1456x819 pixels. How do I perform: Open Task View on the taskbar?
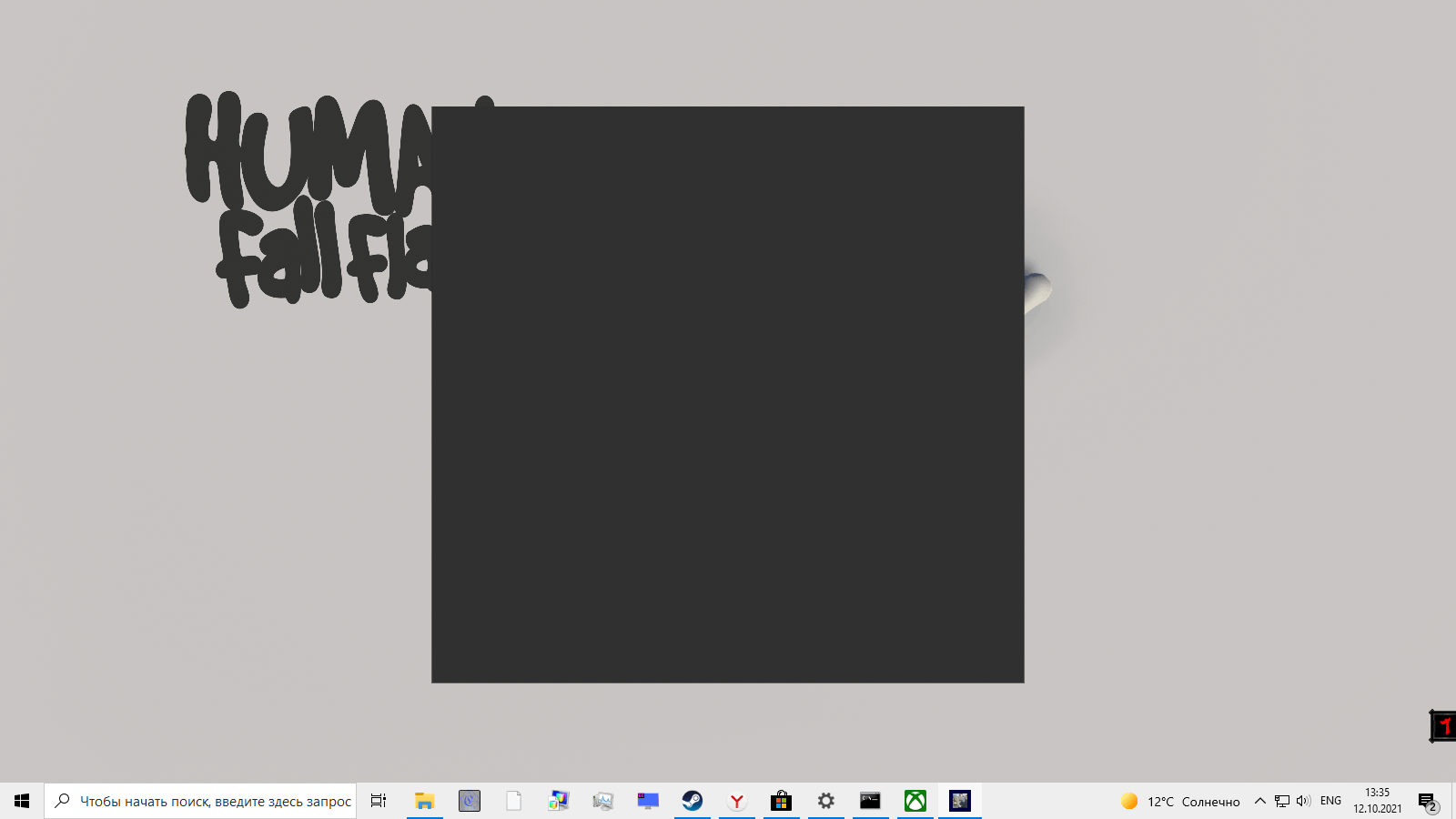tap(379, 801)
